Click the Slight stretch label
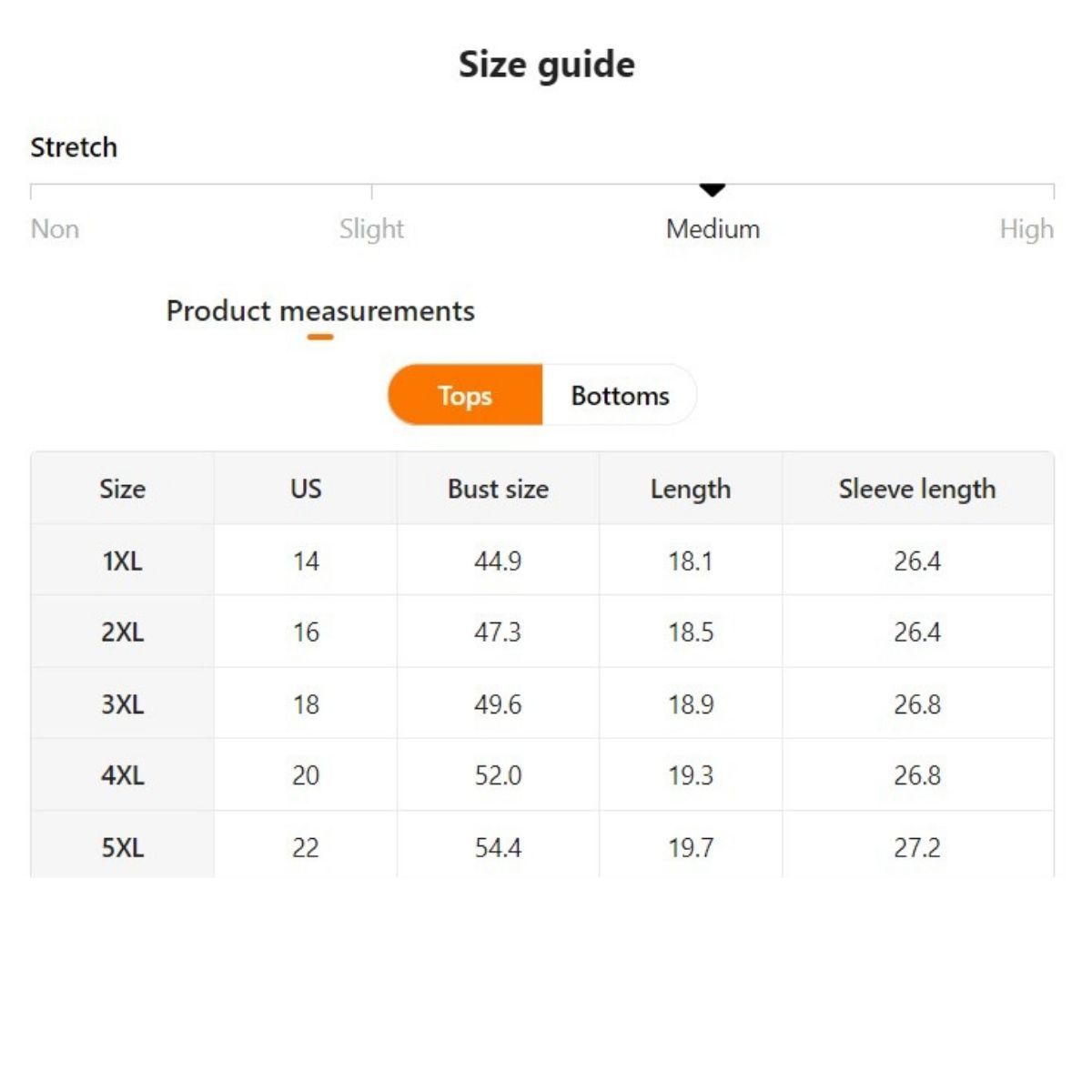This screenshot has height=1092, width=1092. pos(371,228)
